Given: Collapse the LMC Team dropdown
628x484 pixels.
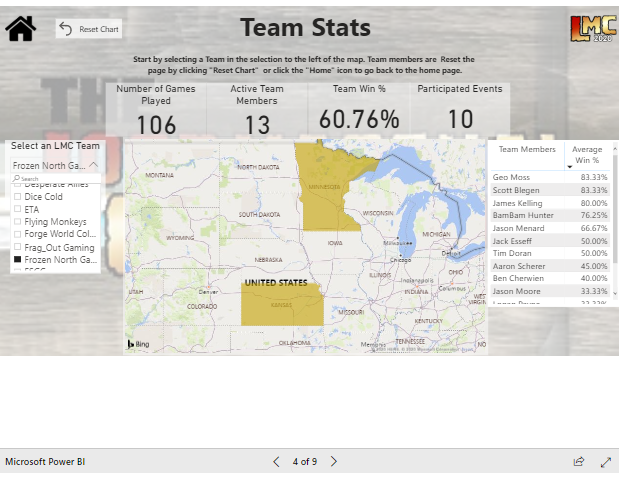Looking at the screenshot, I should tap(93, 165).
